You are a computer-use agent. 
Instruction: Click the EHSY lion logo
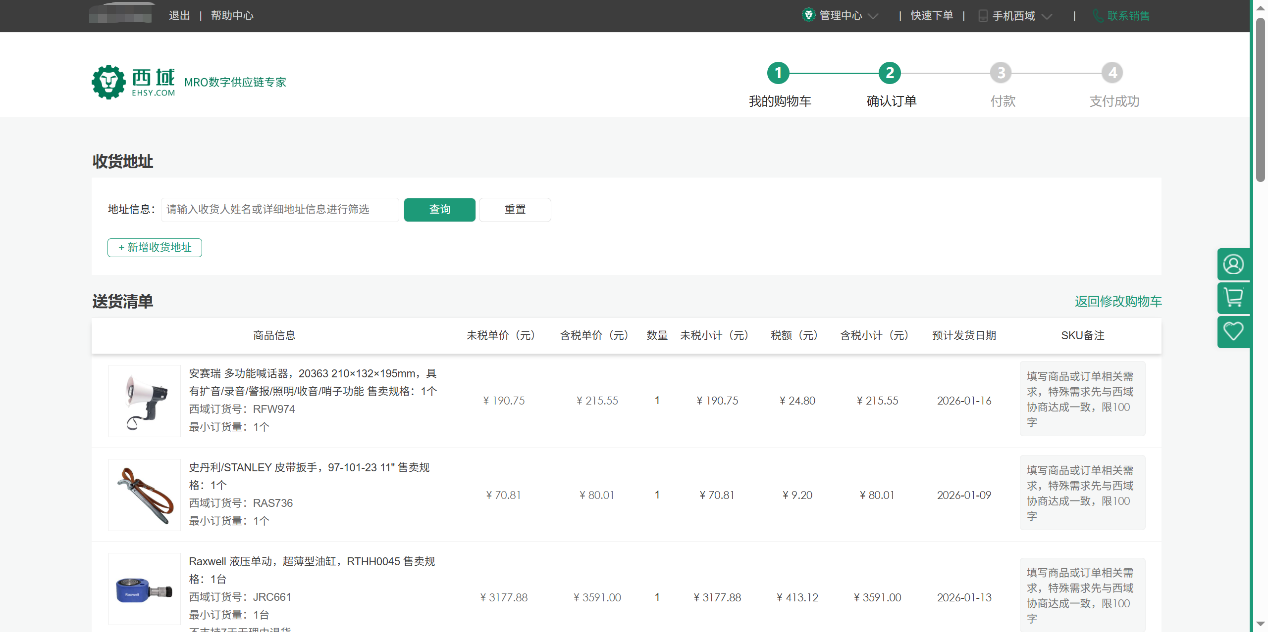(x=108, y=82)
